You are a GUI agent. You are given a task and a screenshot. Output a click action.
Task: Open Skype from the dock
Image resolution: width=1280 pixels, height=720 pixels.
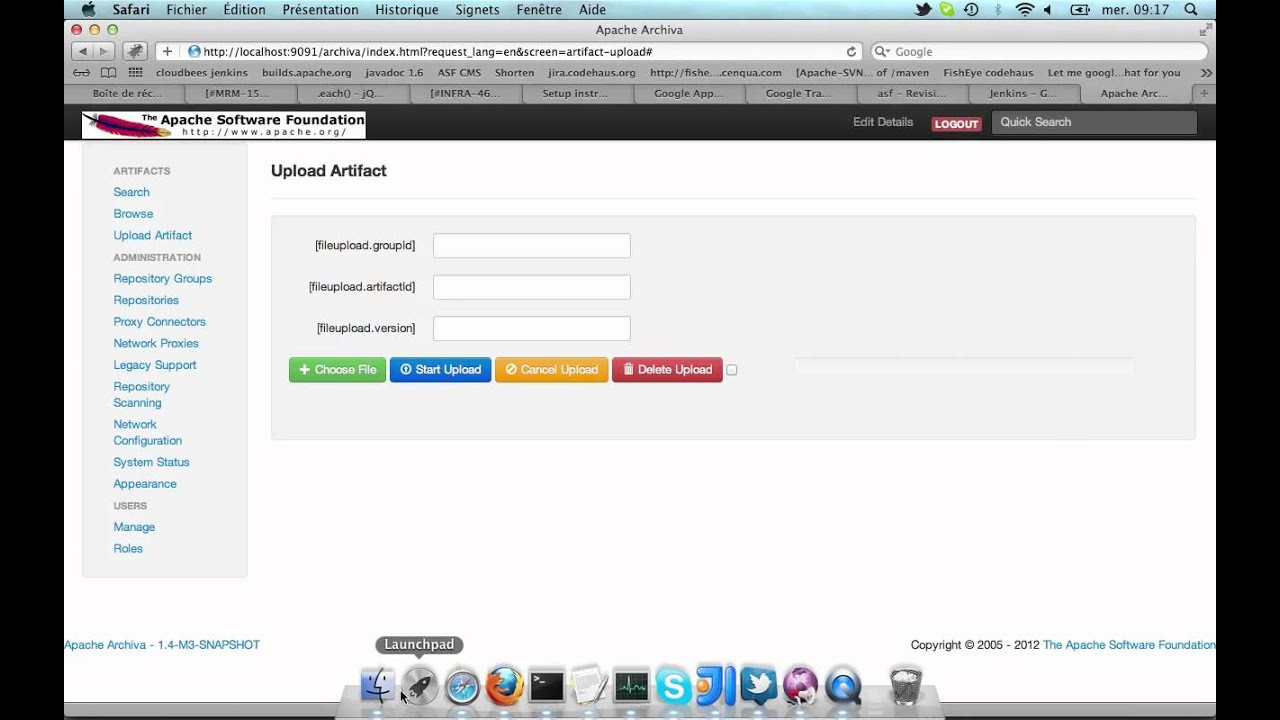tap(673, 686)
